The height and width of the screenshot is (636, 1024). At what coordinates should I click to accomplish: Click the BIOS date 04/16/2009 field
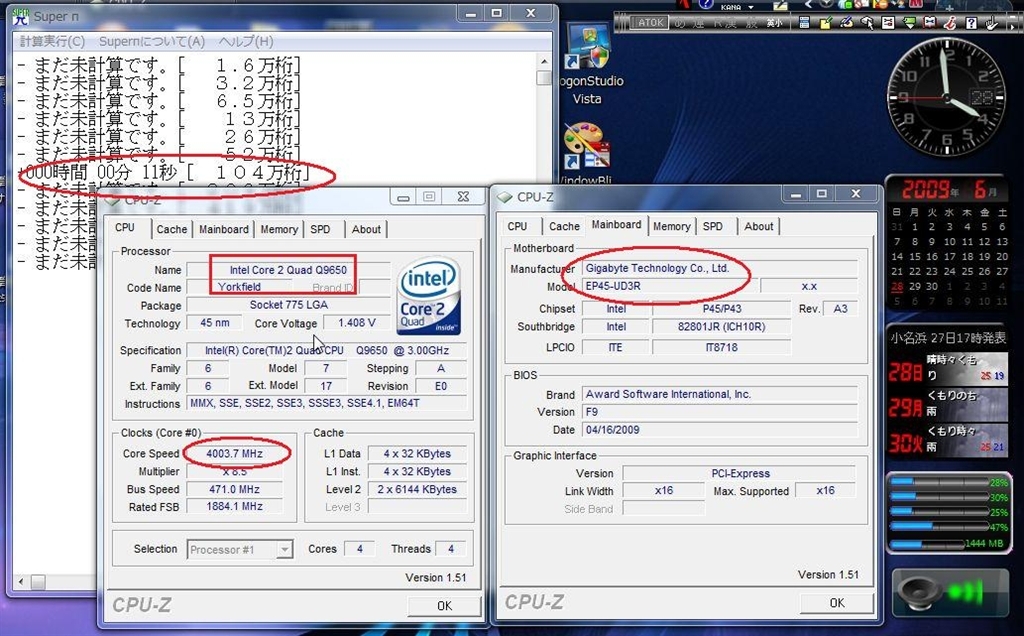(719, 430)
